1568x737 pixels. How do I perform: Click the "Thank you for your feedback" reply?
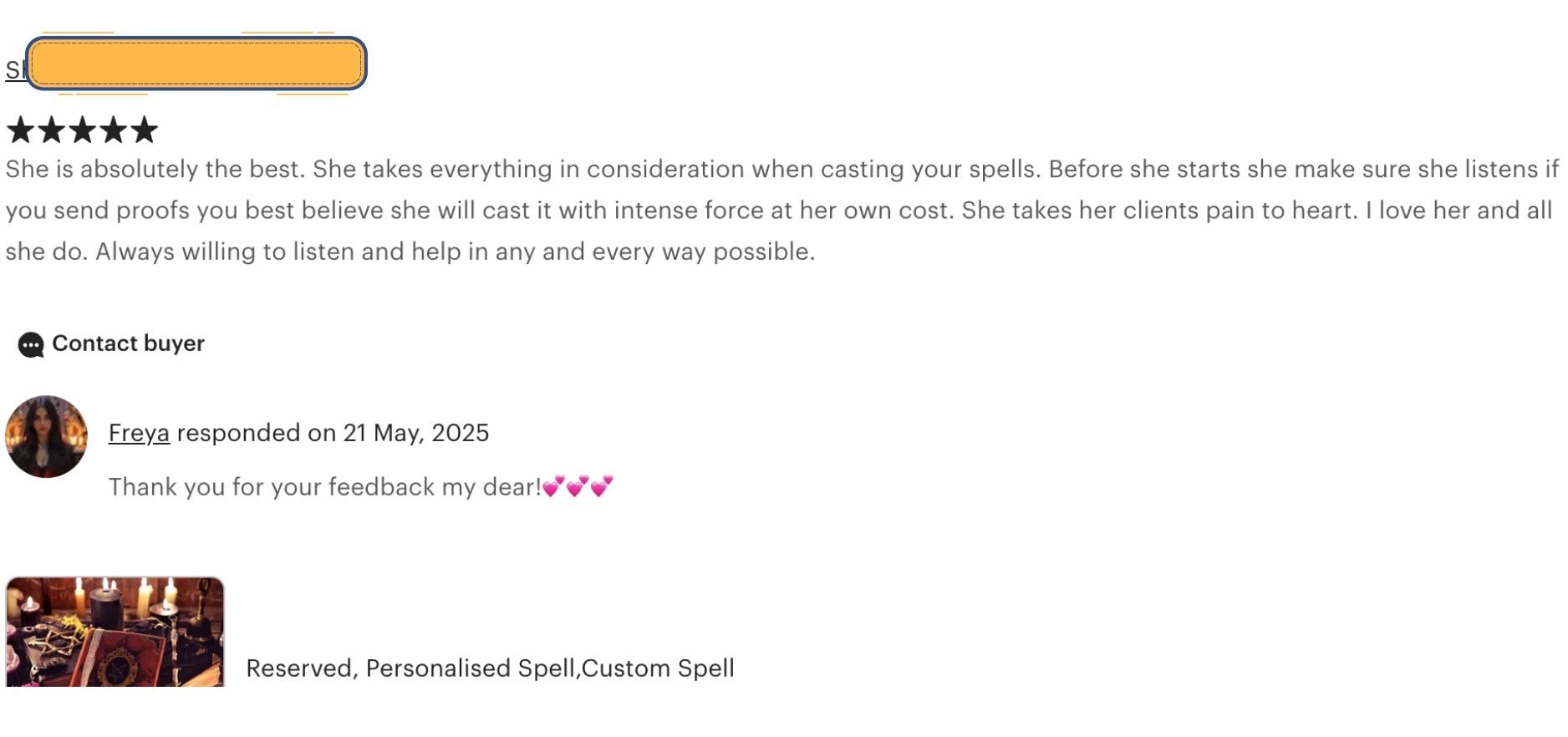(324, 487)
